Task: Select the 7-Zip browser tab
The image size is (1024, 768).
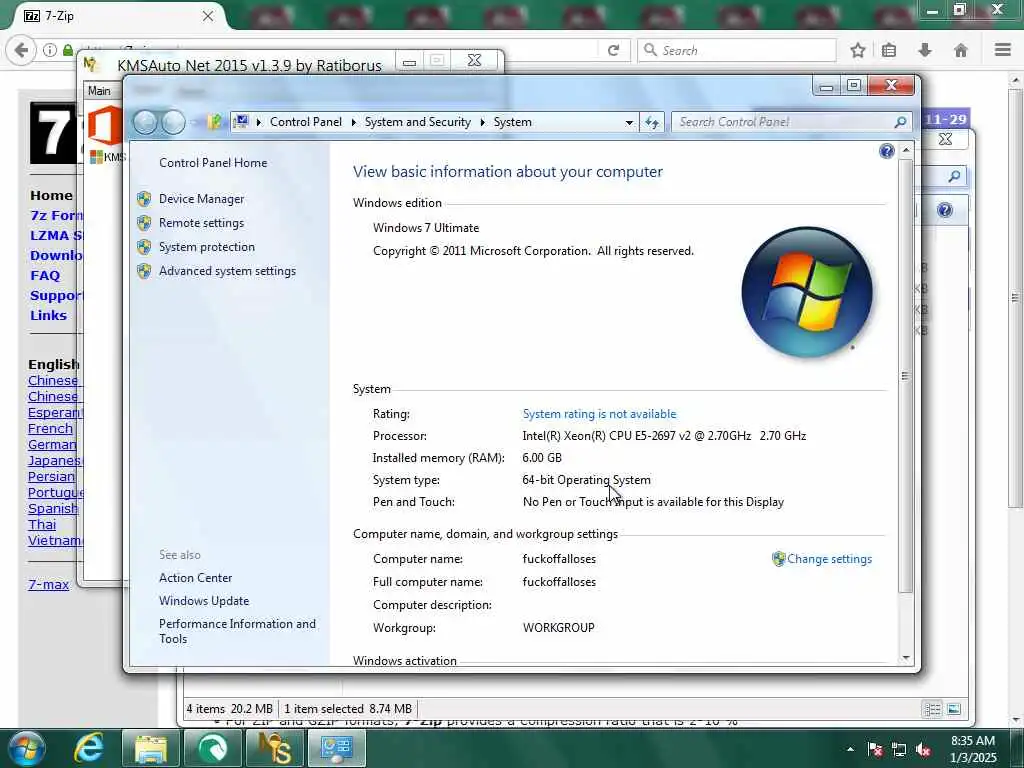Action: tap(116, 16)
